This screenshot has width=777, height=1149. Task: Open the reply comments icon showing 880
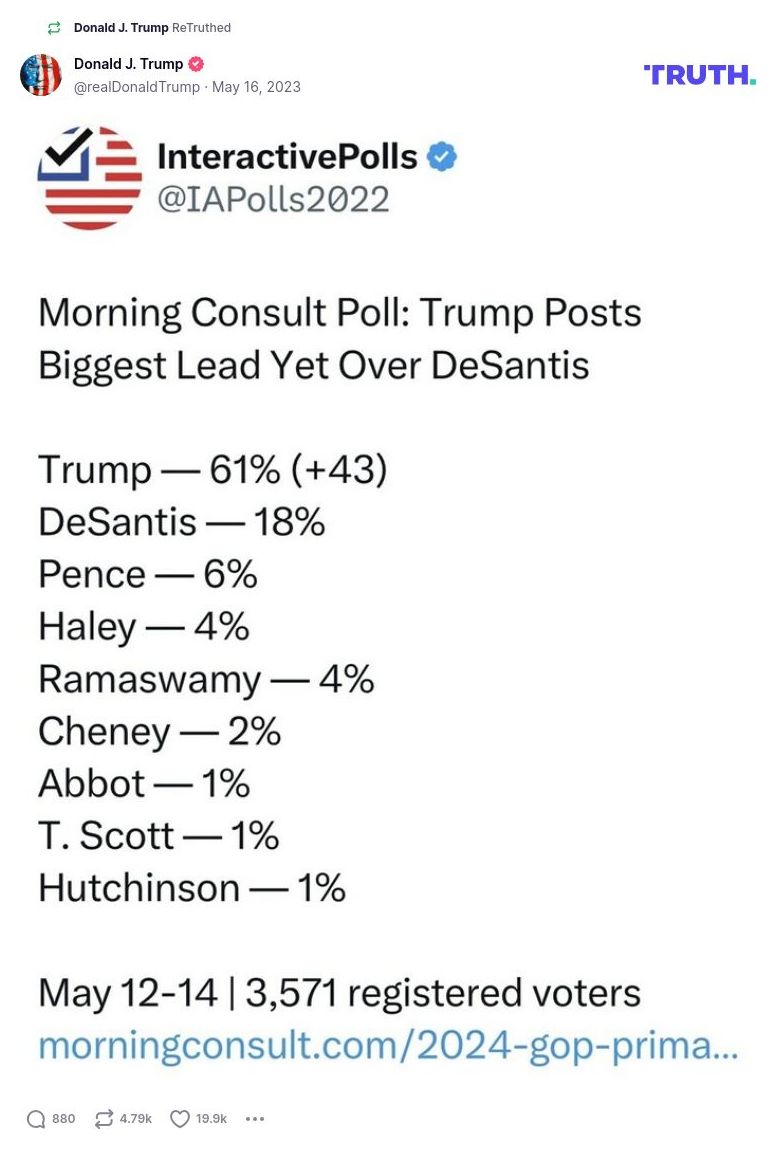click(x=37, y=1118)
